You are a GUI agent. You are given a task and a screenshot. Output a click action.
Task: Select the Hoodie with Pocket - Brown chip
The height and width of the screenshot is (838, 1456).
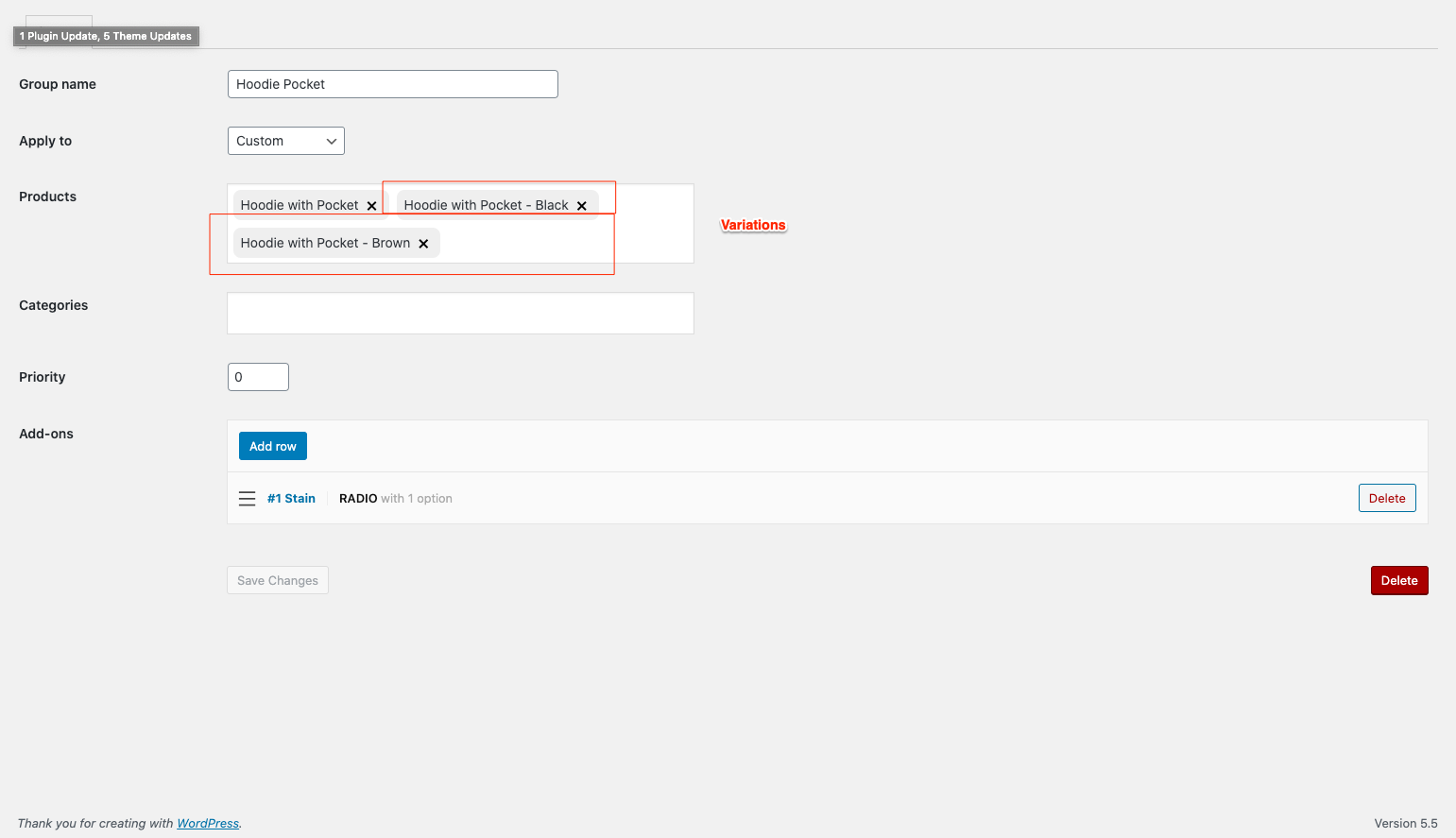[325, 243]
